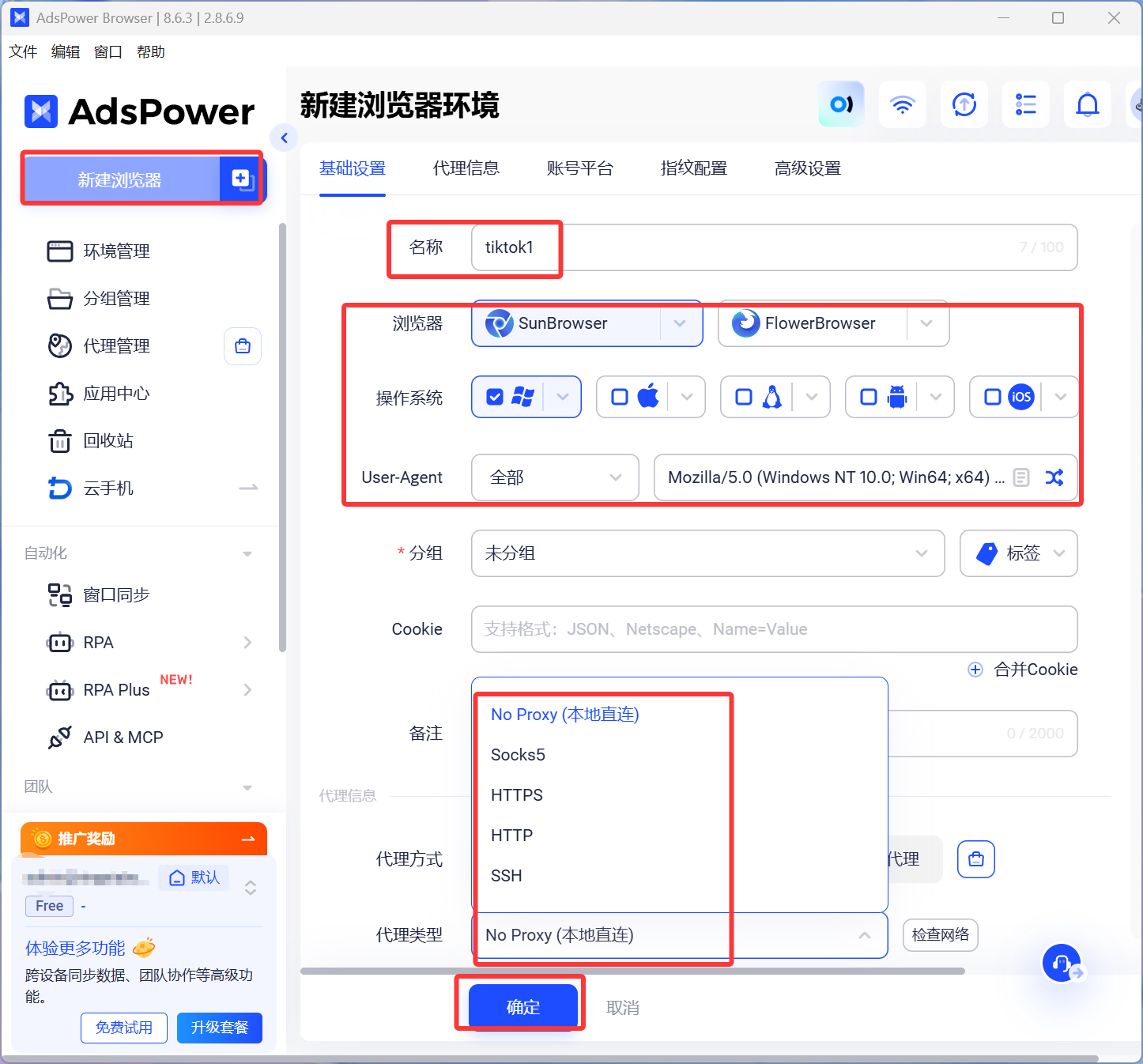Click the 分组管理 folder icon
1143x1064 pixels.
(60, 299)
